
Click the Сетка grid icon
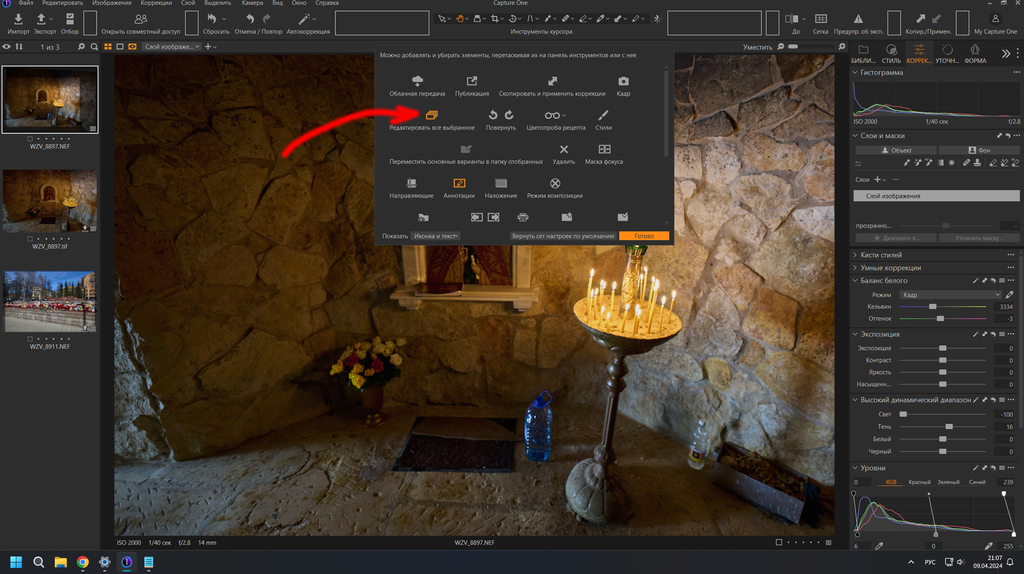click(821, 19)
